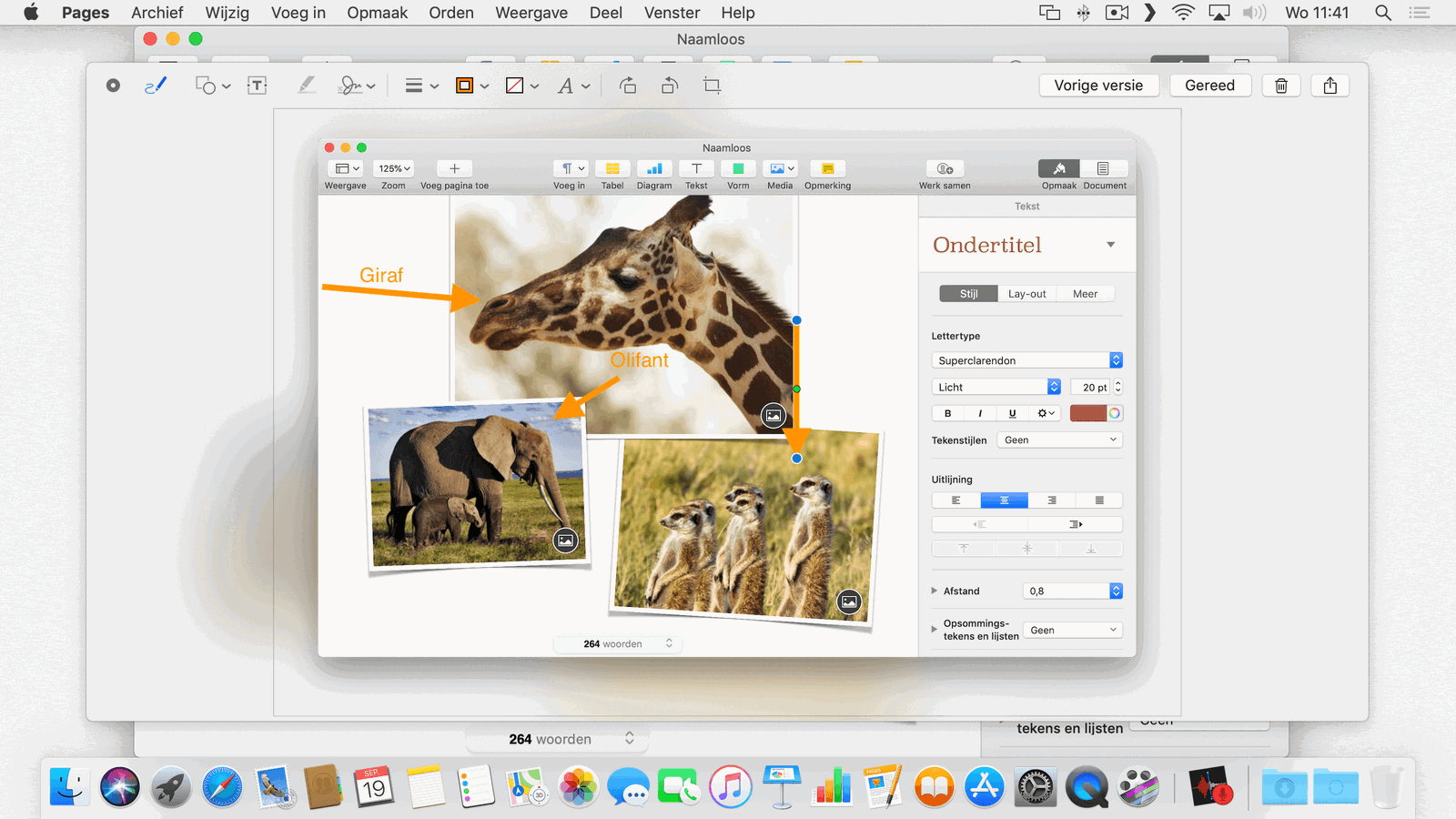
Task: Click the Gereed button
Action: (1209, 86)
